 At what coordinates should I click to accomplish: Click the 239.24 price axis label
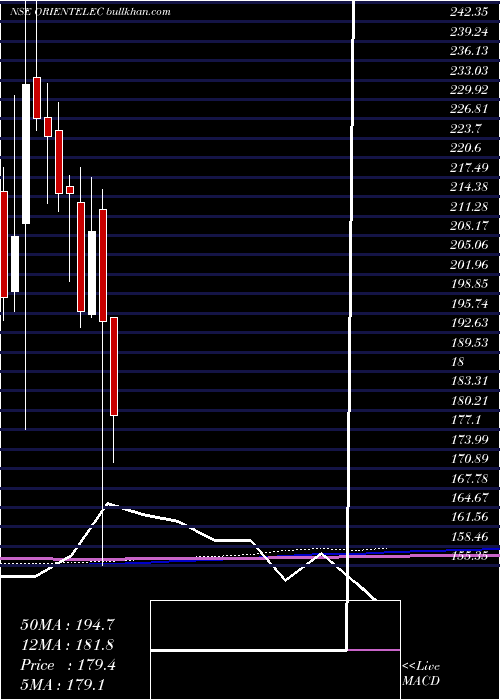(468, 32)
